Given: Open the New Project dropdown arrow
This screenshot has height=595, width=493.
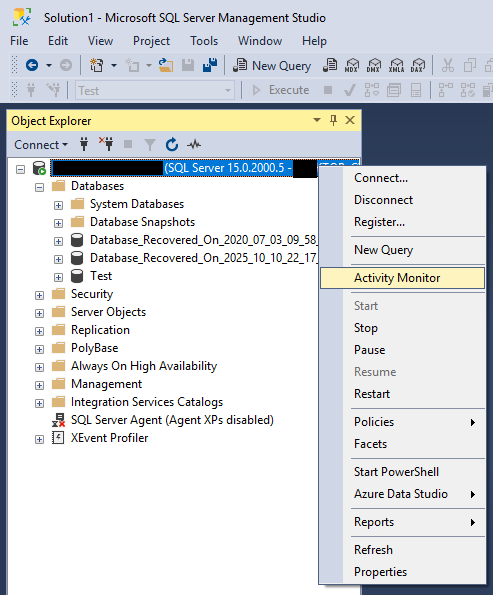Looking at the screenshot, I should (114, 65).
